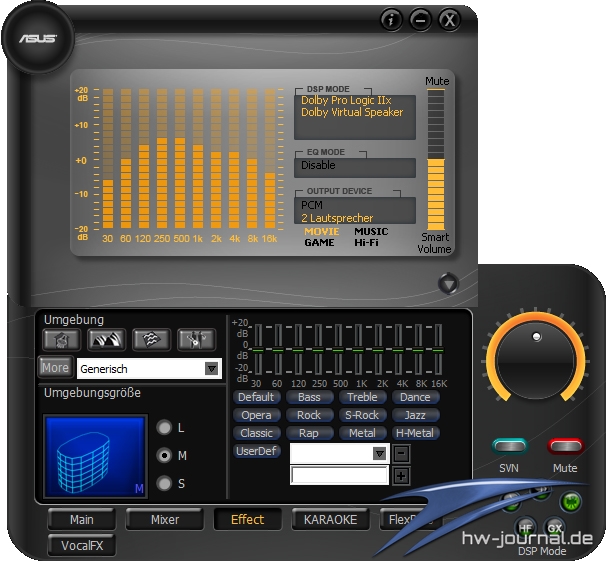Screen dimensions: 606x562
Task: Apply the Opera EQ preset
Action: (256, 415)
